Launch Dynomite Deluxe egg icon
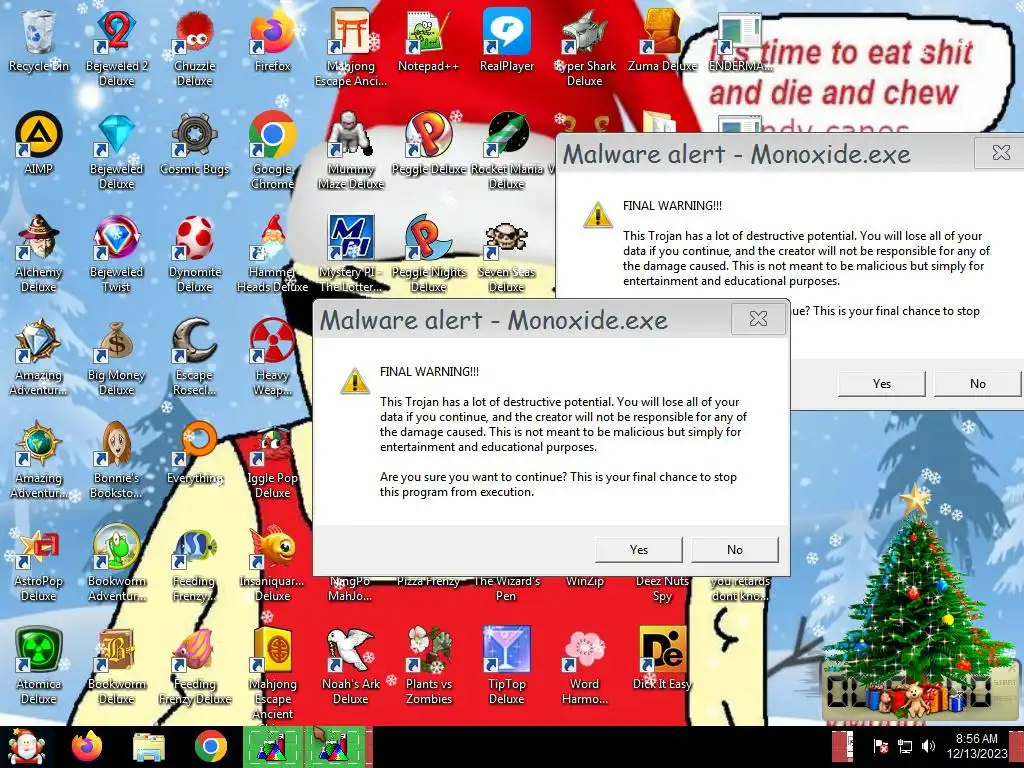Viewport: 1024px width, 768px height. point(194,253)
